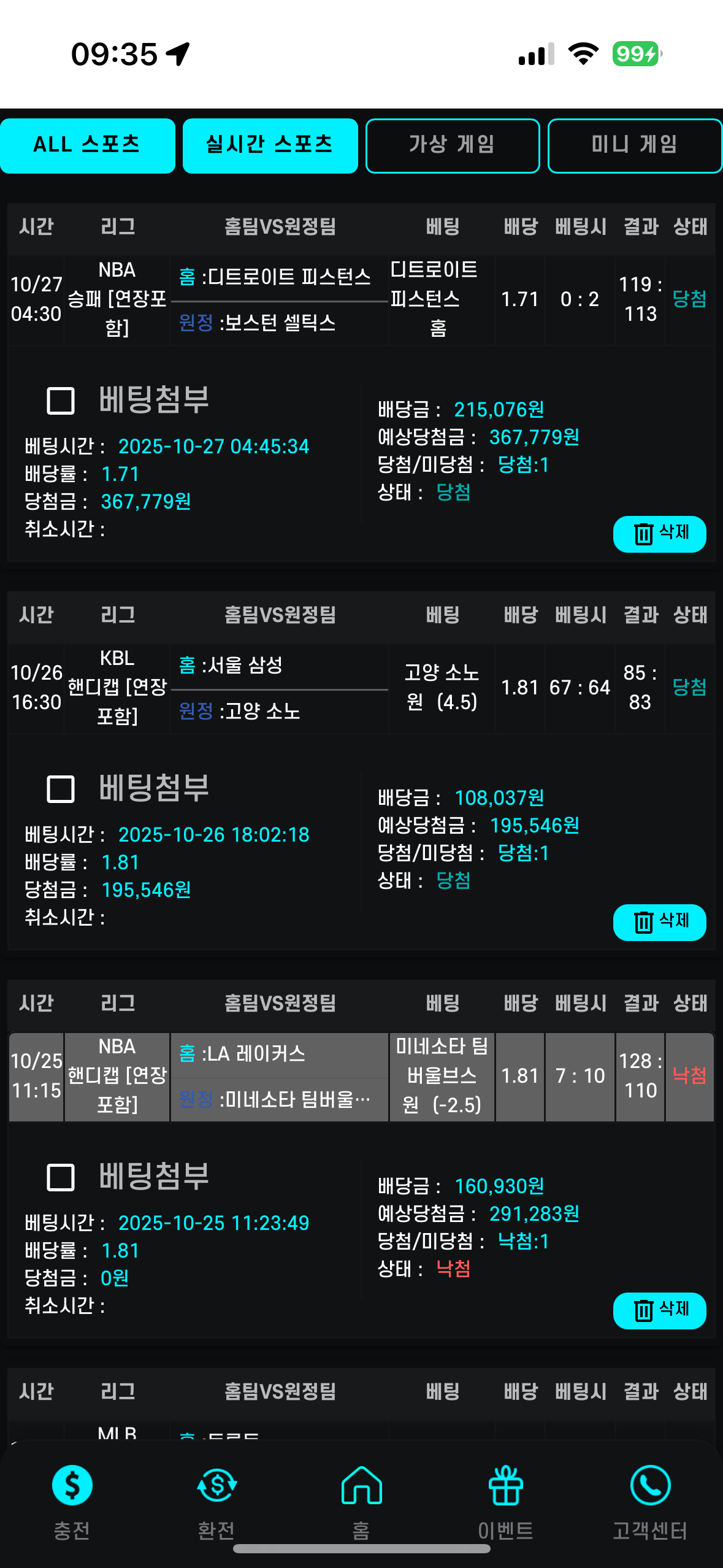Viewport: 723px width, 1568px height.
Task: Open the 미니 게임 tab
Action: pyautogui.click(x=635, y=145)
